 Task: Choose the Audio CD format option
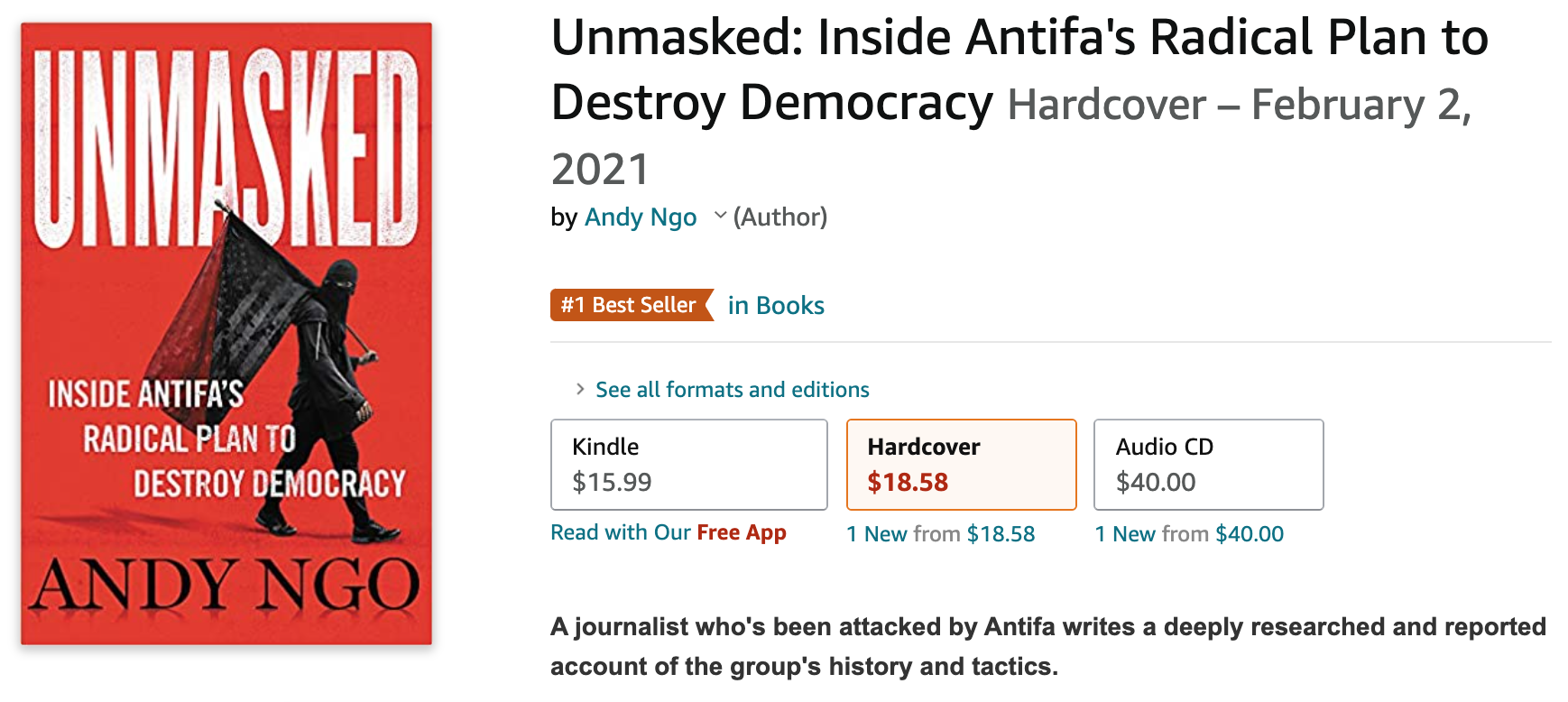(1208, 464)
